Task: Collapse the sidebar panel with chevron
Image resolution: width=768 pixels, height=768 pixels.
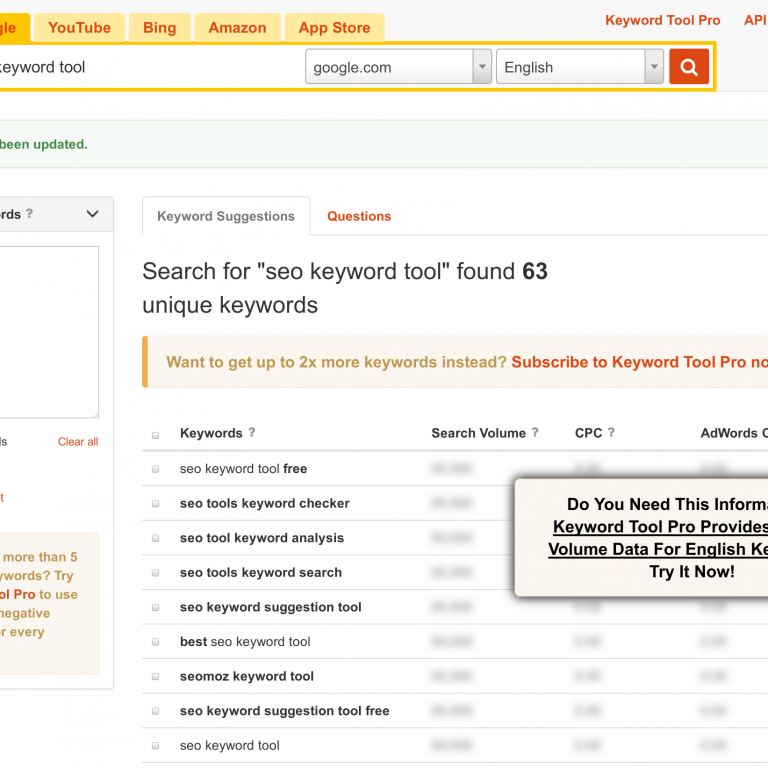Action: click(x=93, y=214)
